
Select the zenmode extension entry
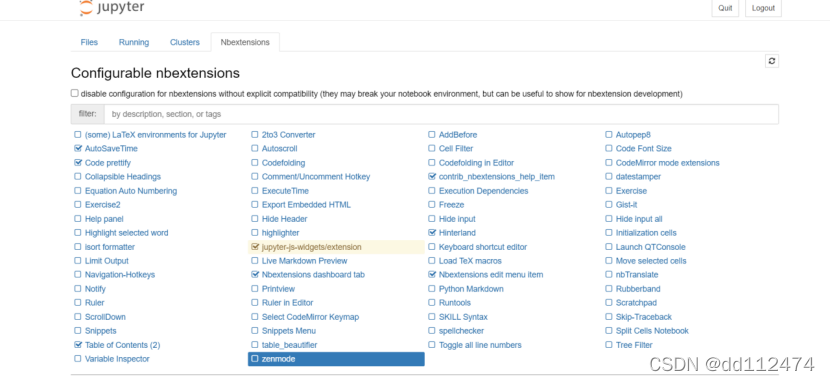336,359
